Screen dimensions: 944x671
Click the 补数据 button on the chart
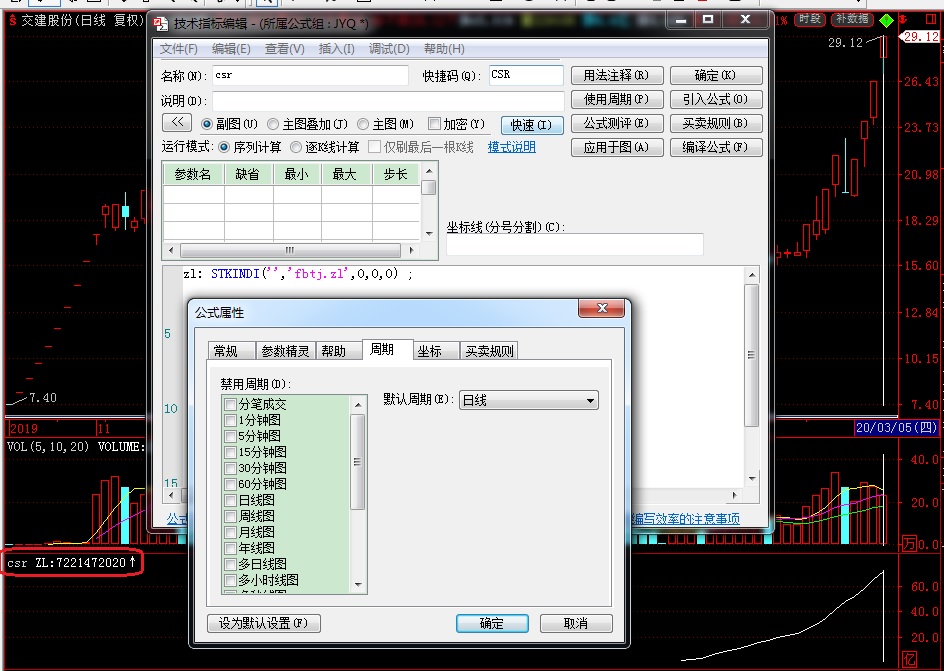[852, 19]
